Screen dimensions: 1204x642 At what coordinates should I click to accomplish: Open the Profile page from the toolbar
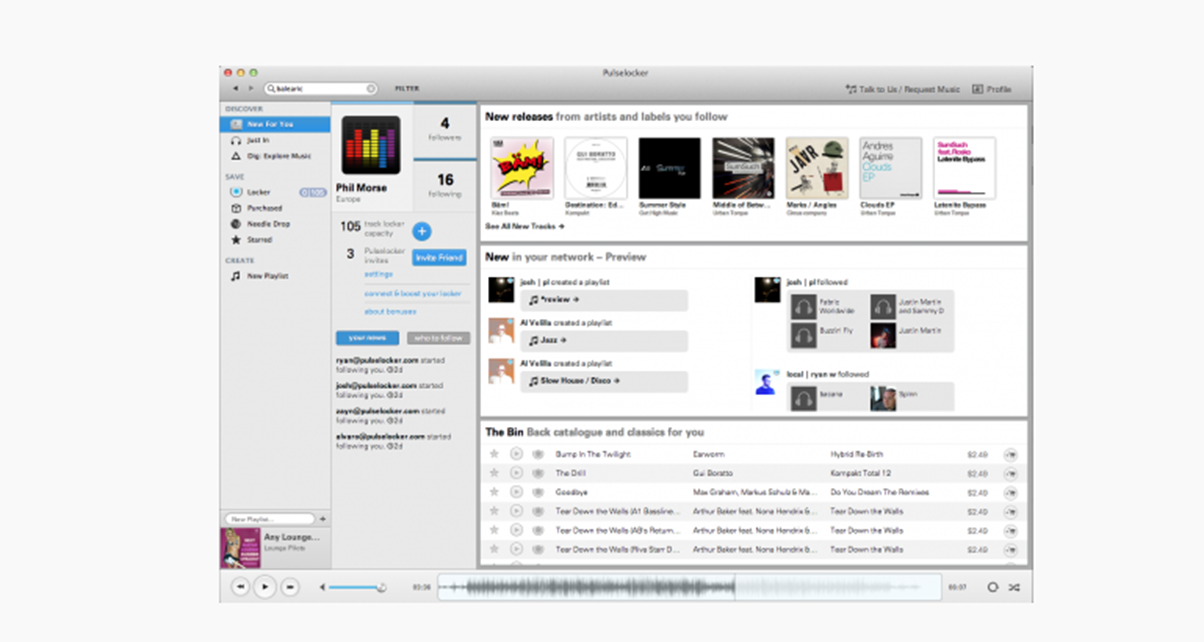pyautogui.click(x=993, y=89)
